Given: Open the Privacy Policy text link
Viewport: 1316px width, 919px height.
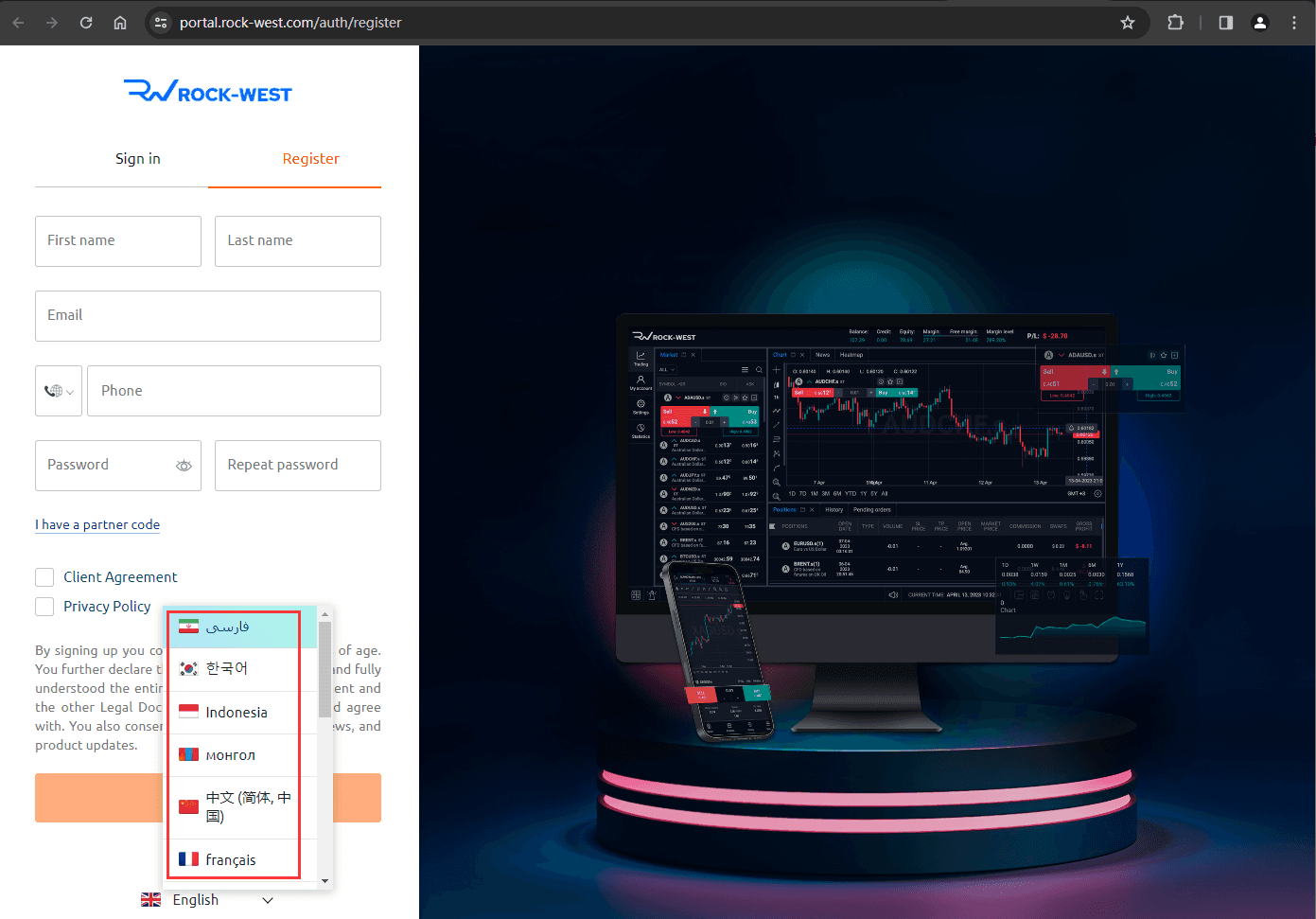Looking at the screenshot, I should (x=107, y=607).
